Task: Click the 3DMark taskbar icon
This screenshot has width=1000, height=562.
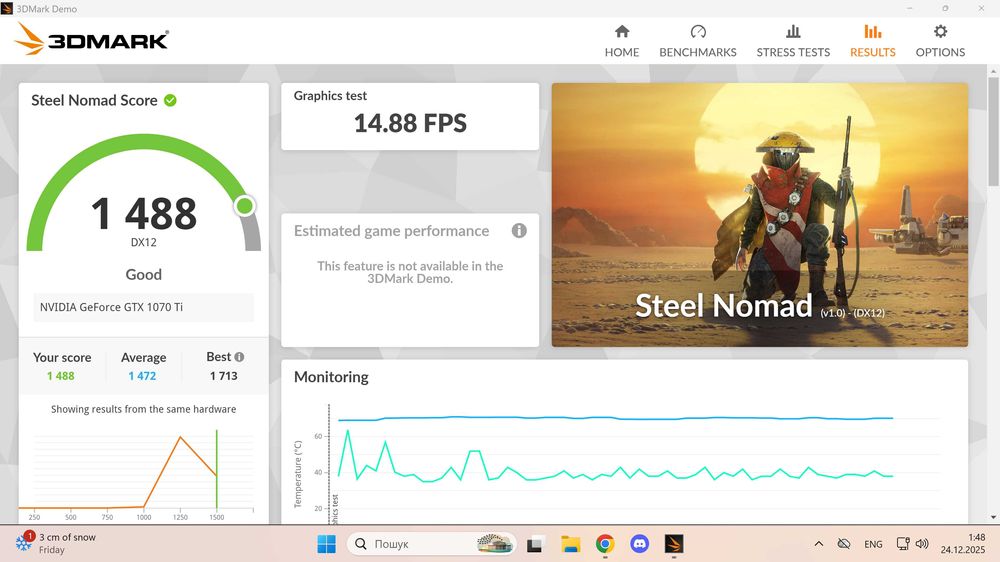Action: point(674,544)
